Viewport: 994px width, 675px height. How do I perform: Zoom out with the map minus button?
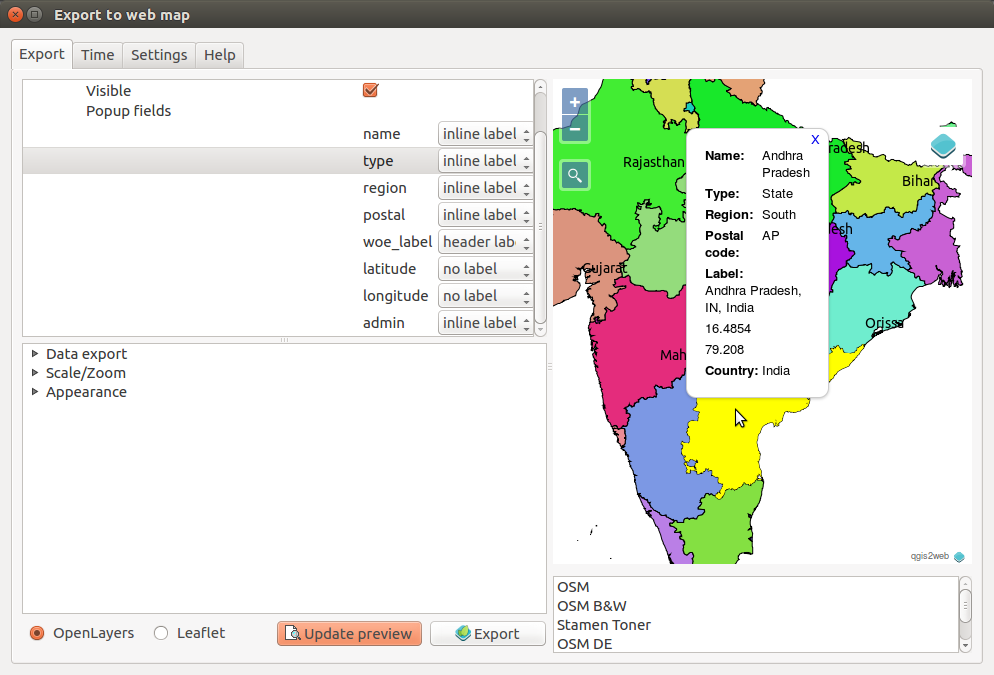(x=575, y=129)
